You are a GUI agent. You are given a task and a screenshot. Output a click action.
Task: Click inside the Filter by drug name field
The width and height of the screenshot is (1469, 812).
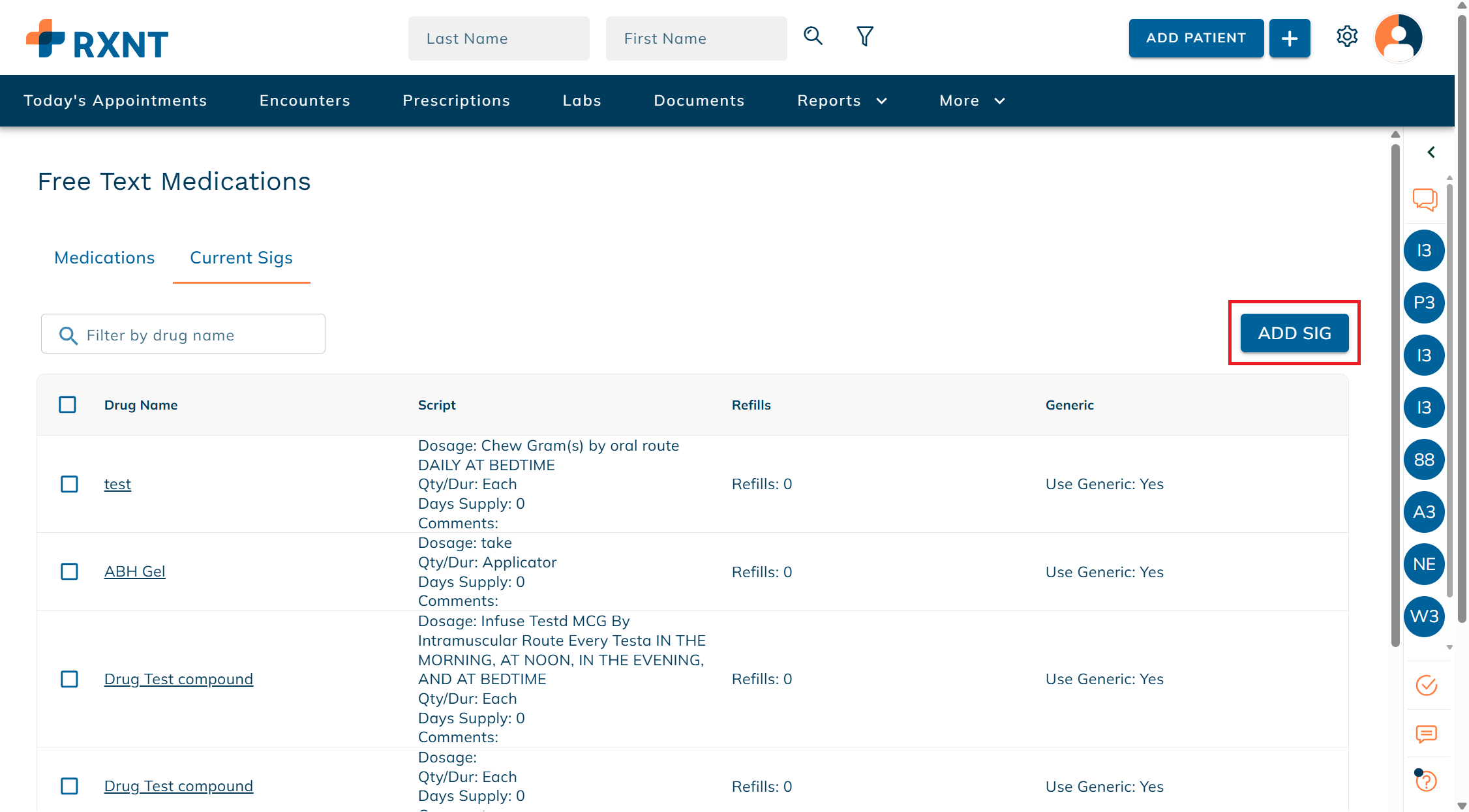(183, 334)
